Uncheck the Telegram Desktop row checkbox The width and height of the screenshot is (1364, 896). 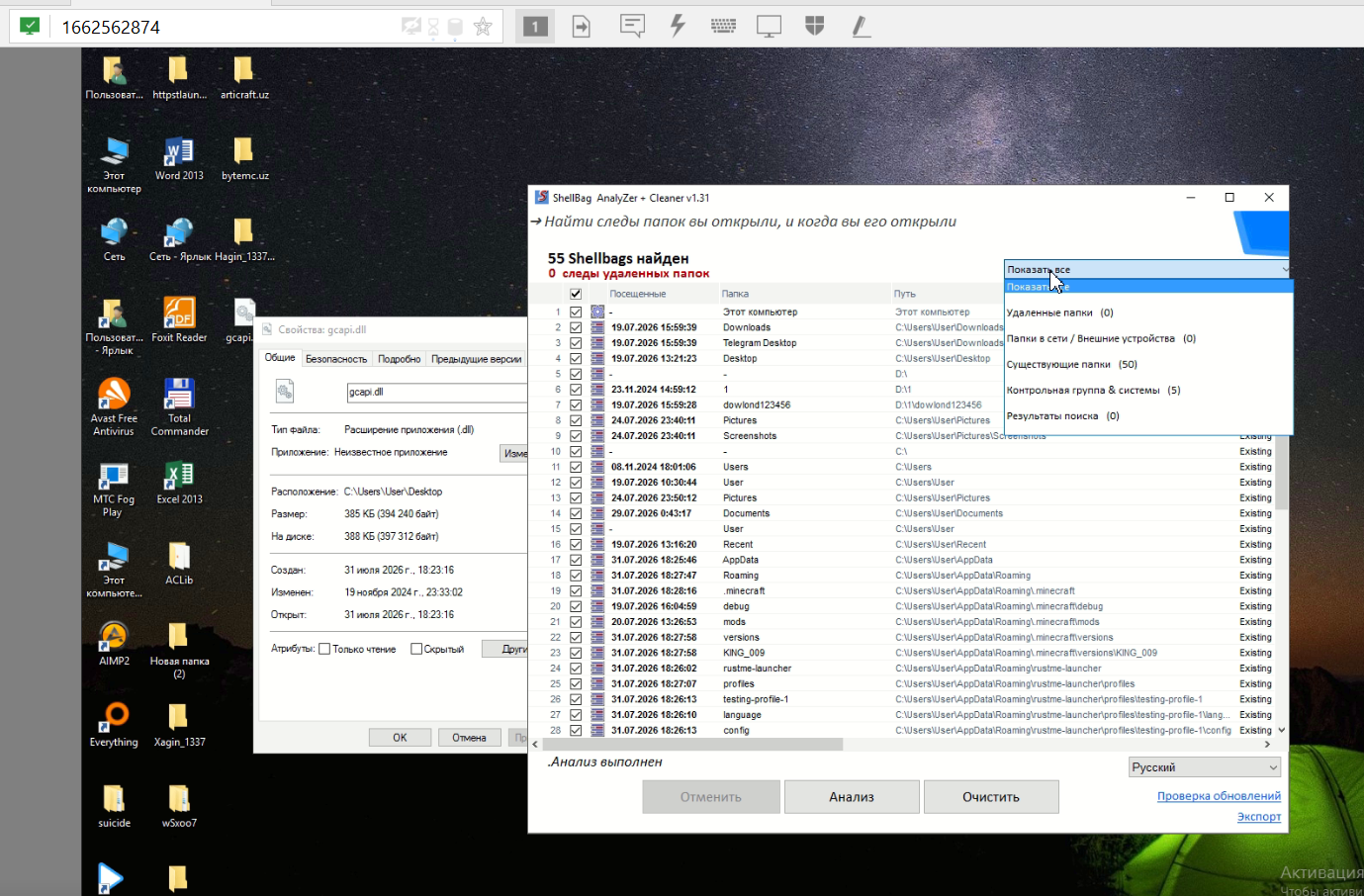tap(576, 343)
